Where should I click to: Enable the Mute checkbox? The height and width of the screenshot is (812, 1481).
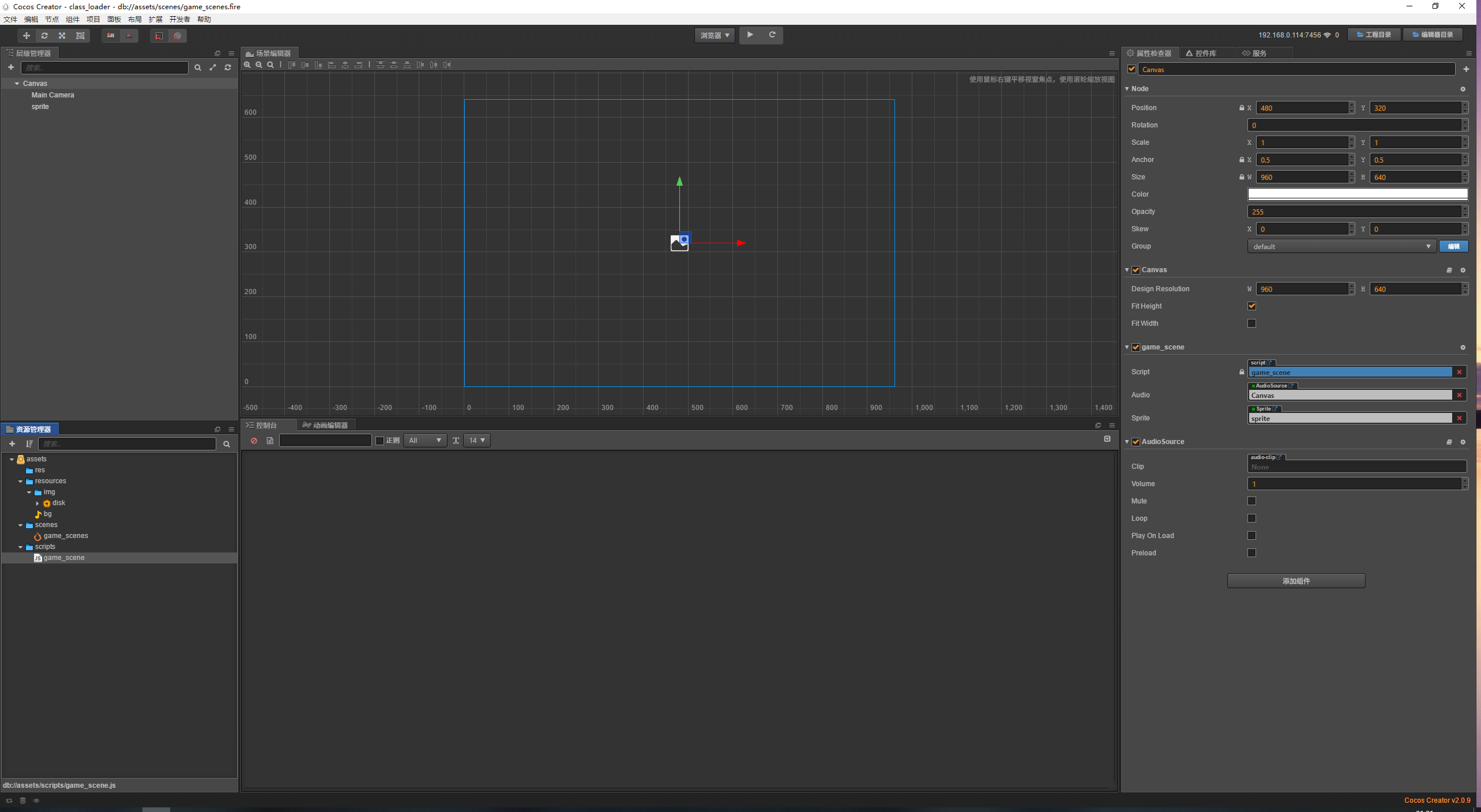[x=1251, y=501]
